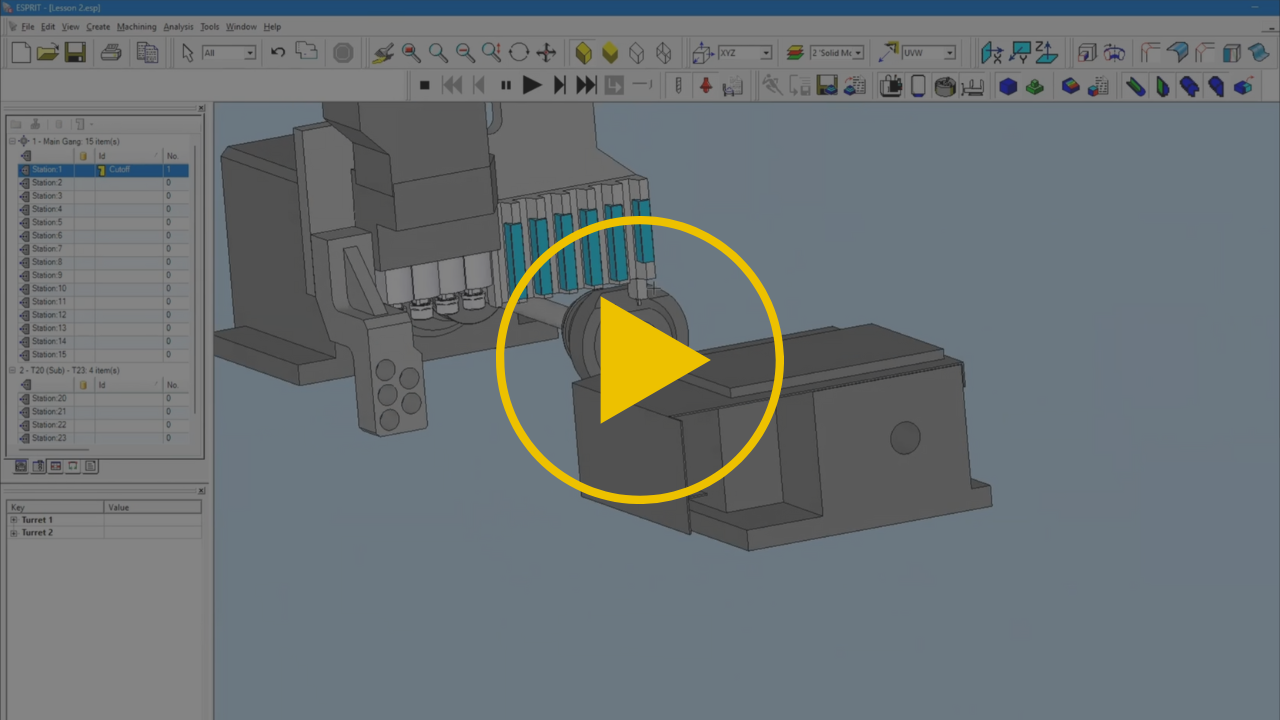Image resolution: width=1280 pixels, height=720 pixels.
Task: Click the shaded solid view cube icon
Action: click(584, 53)
